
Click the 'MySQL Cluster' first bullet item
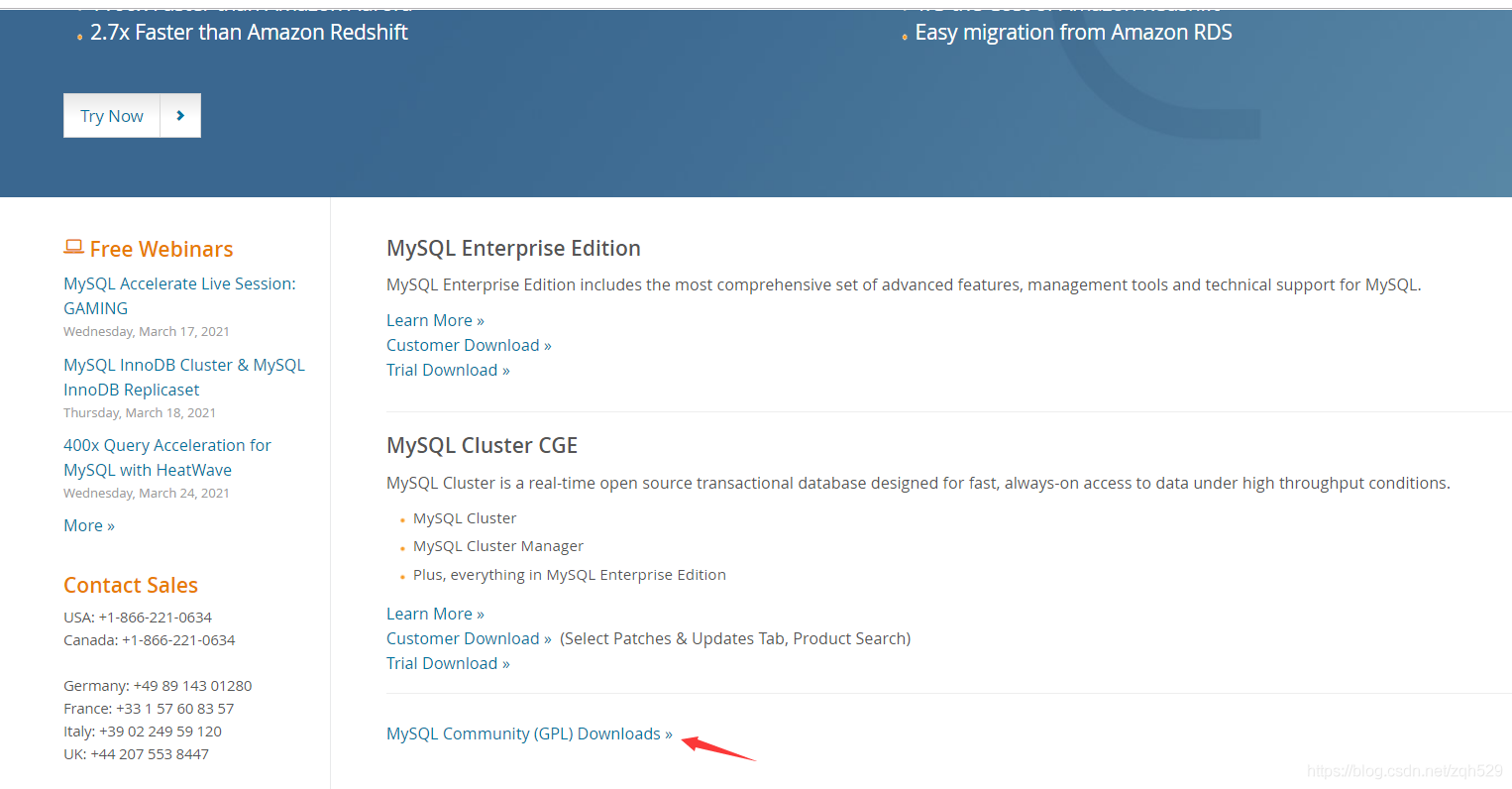pyautogui.click(x=465, y=518)
